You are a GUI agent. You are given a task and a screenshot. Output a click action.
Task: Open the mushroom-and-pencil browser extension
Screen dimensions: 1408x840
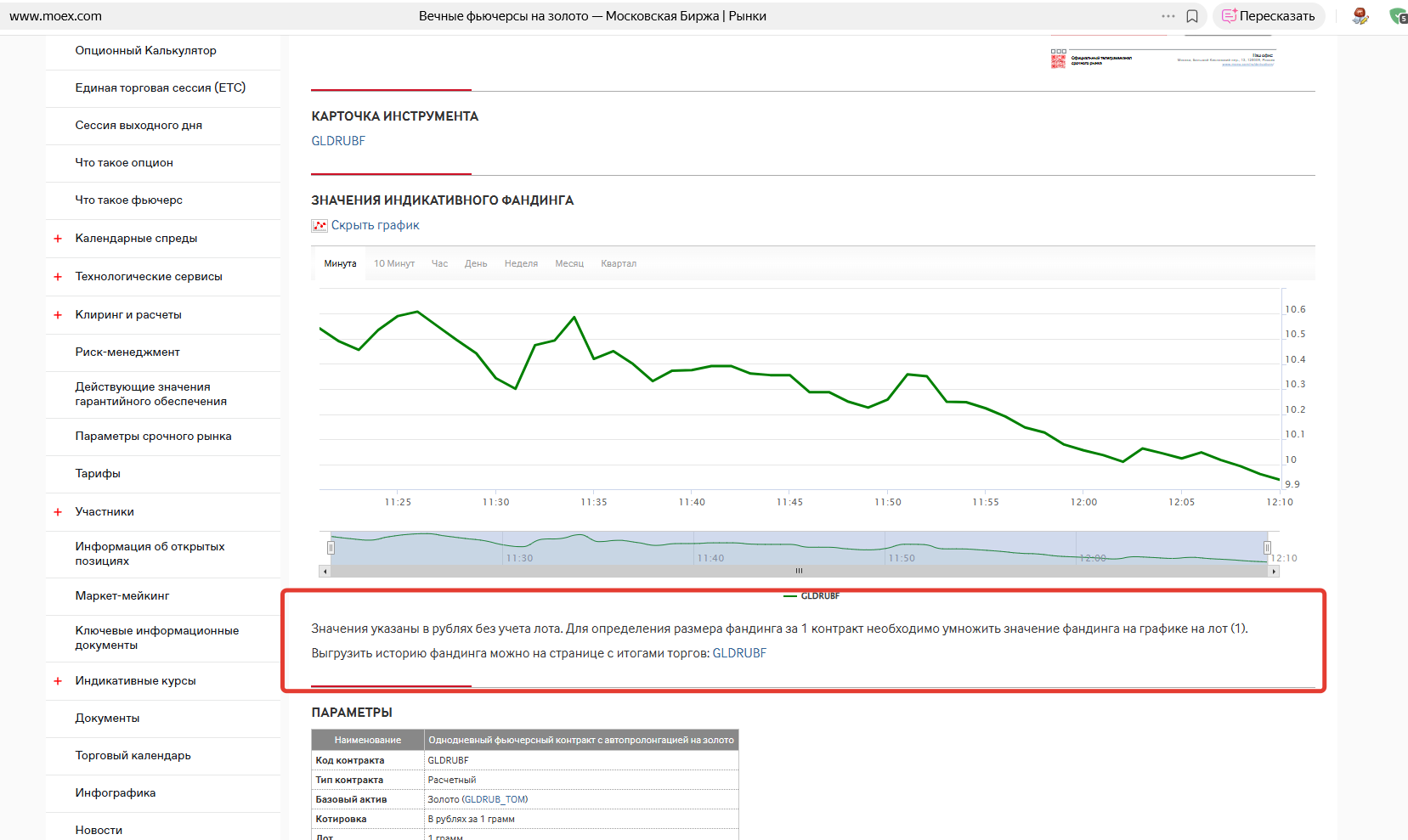tap(1360, 16)
